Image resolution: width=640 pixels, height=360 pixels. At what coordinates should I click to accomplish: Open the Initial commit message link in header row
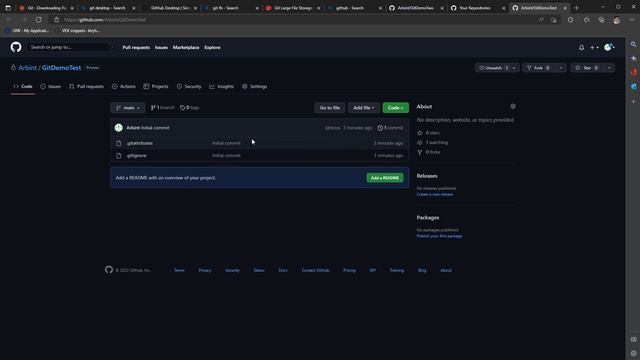[155, 128]
